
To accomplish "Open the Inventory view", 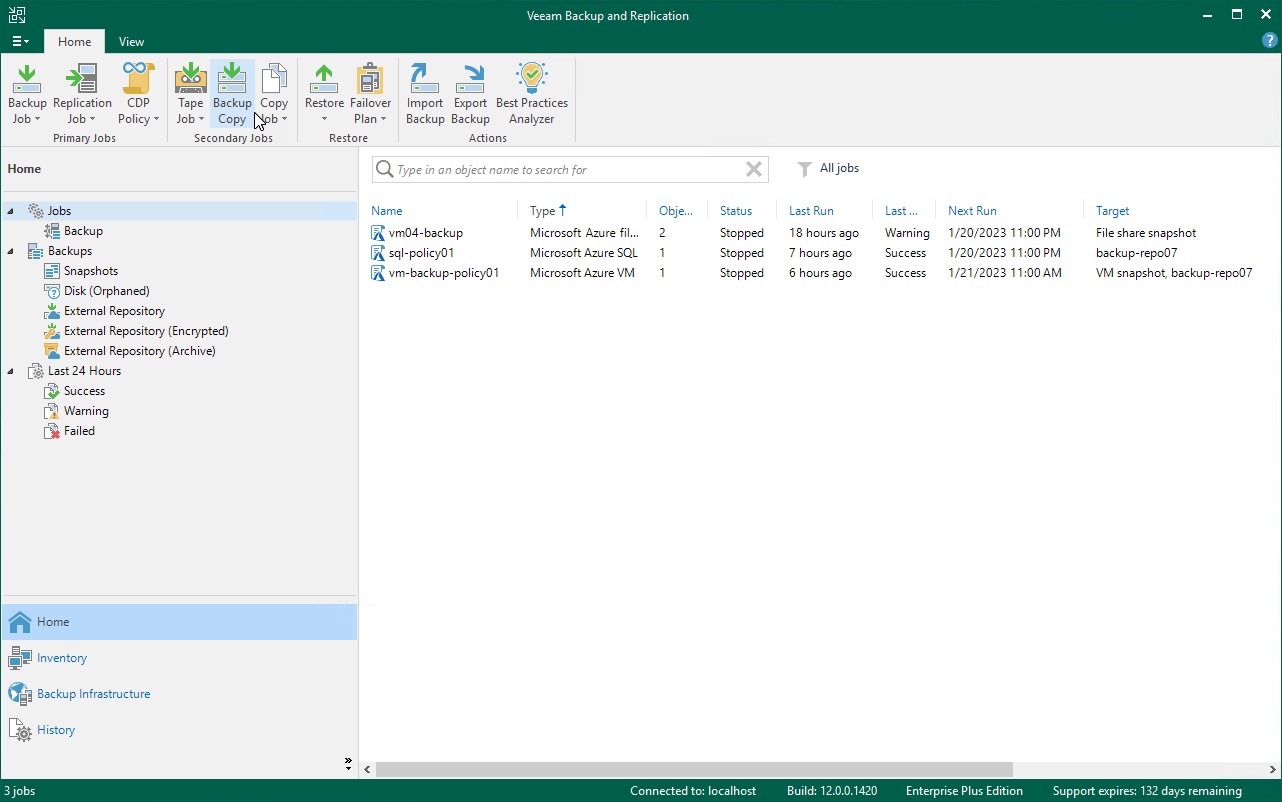I will [x=62, y=658].
